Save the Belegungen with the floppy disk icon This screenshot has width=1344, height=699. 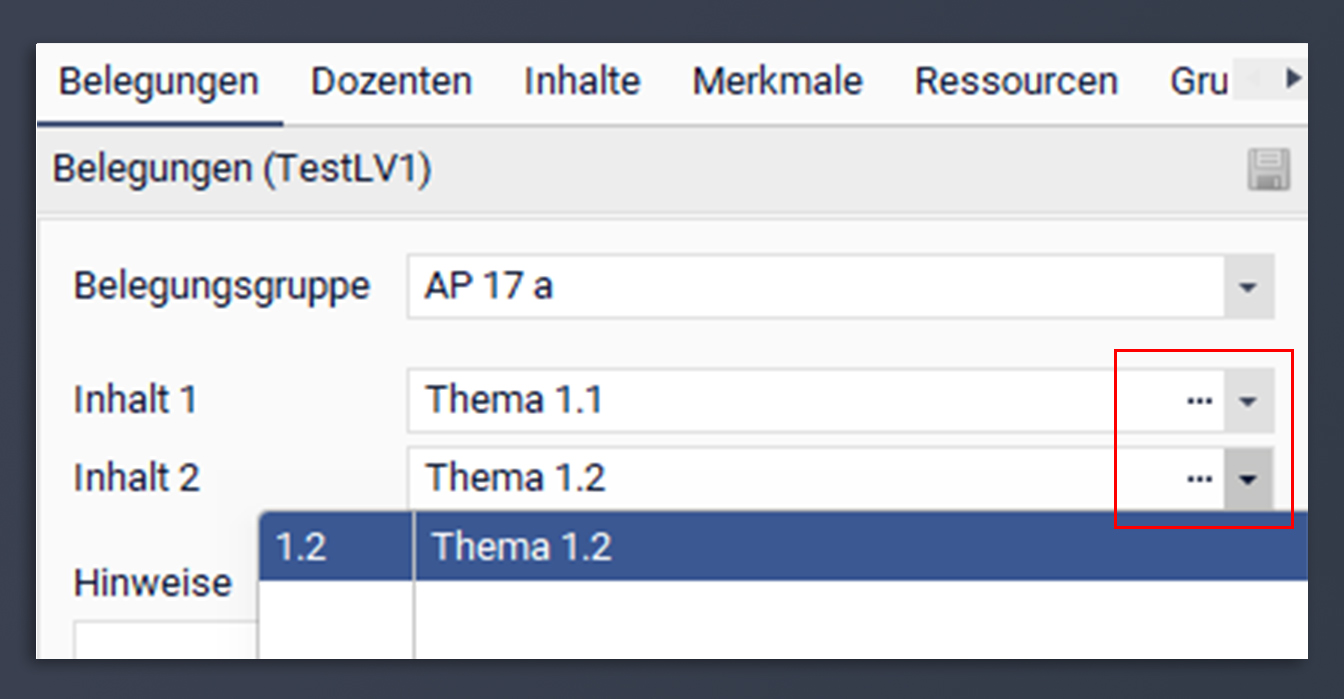[1269, 169]
